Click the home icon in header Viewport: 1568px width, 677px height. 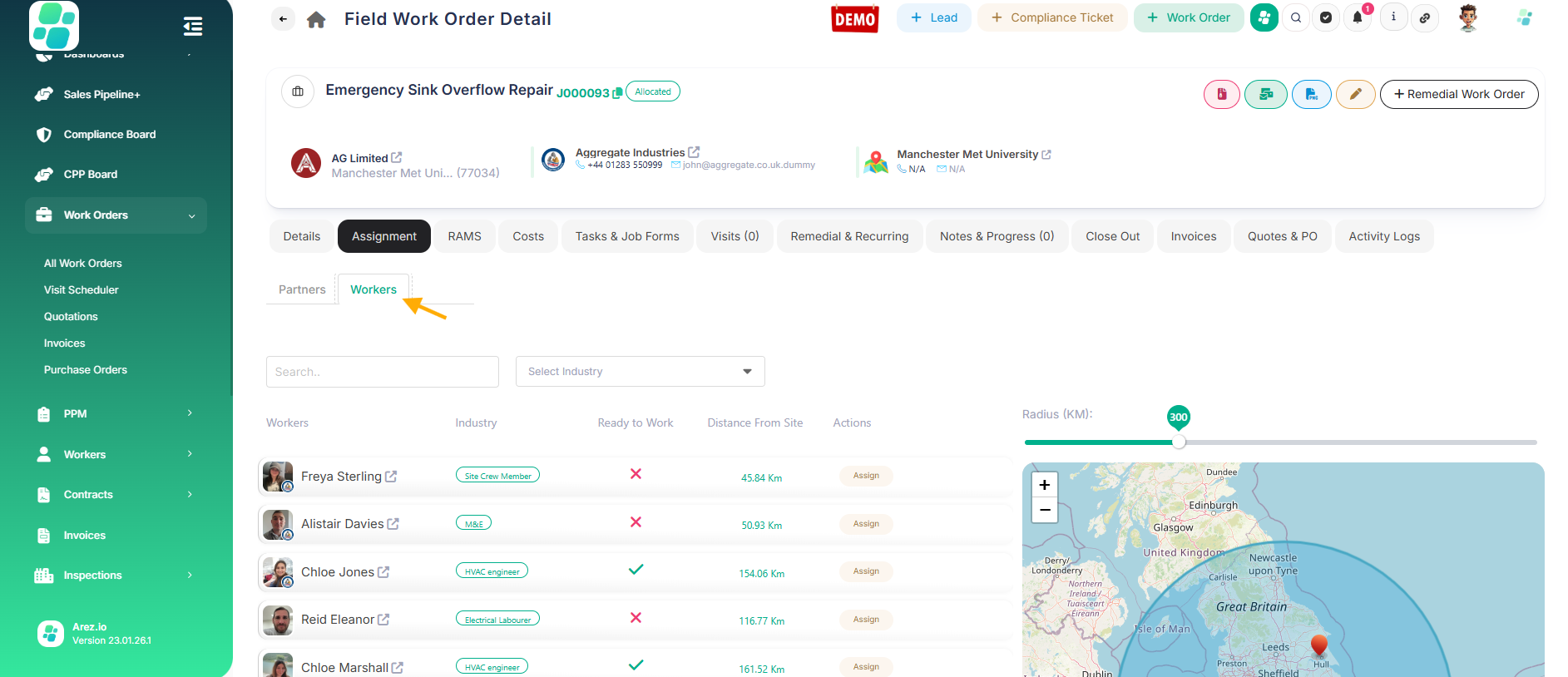tap(316, 19)
